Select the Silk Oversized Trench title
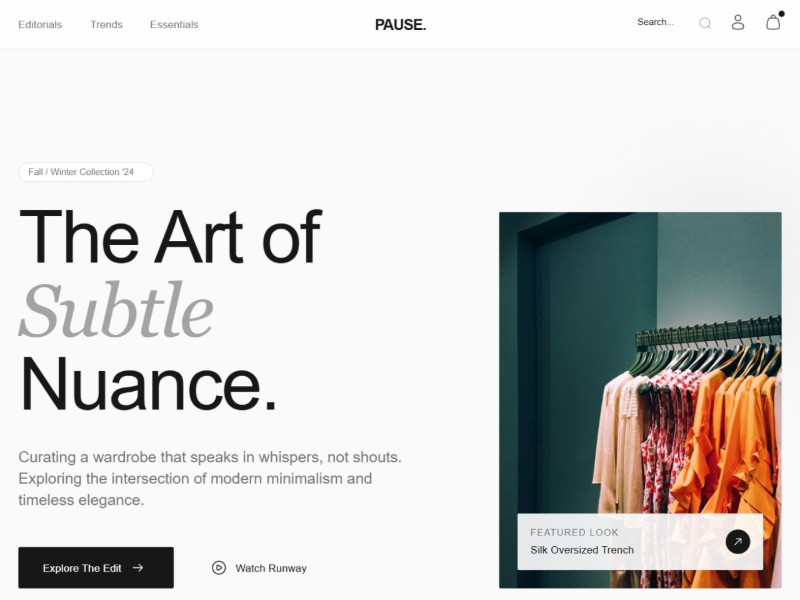800x600 pixels. 582,550
